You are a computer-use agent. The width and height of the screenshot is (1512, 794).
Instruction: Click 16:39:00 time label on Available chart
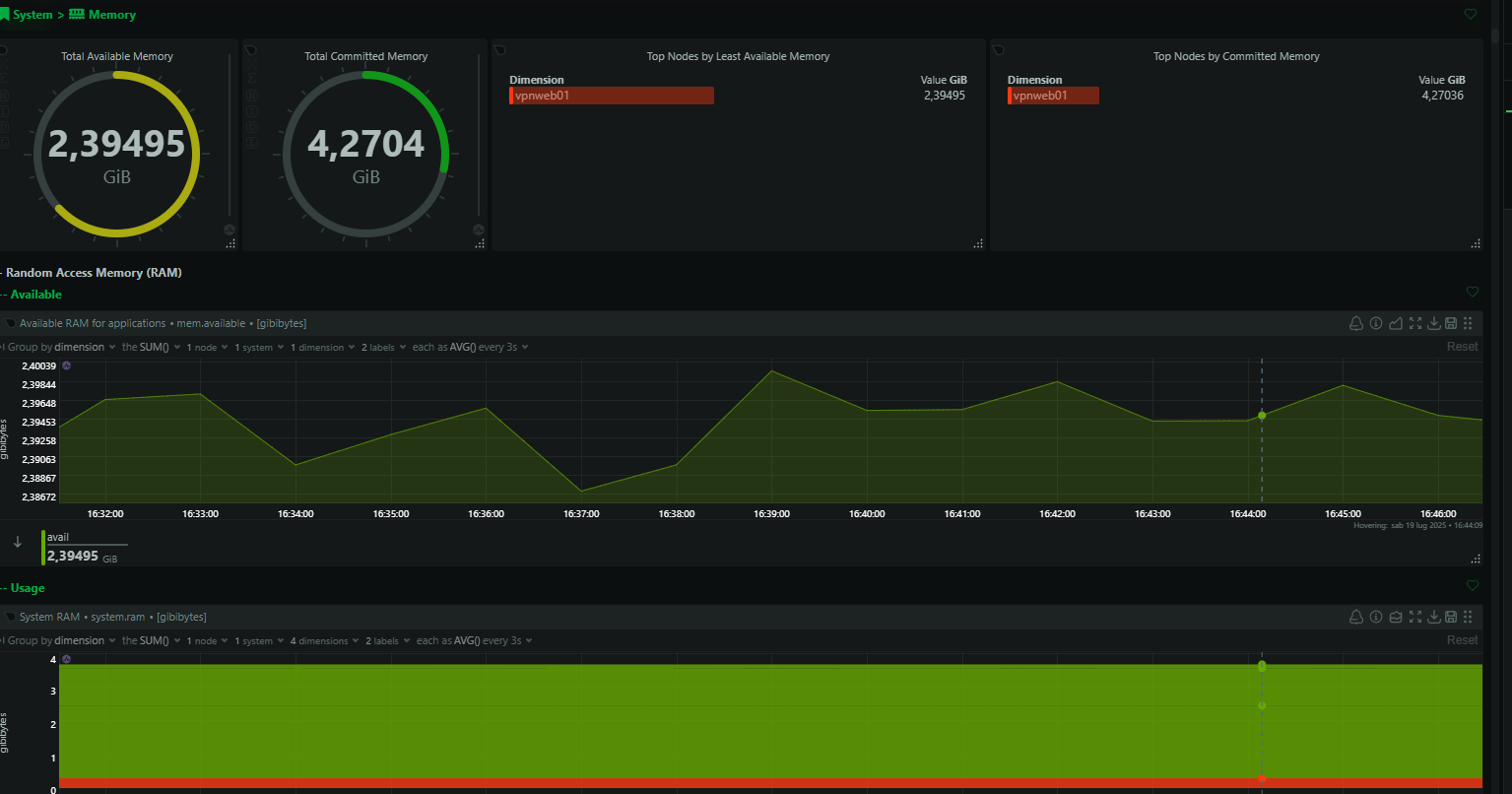click(771, 514)
